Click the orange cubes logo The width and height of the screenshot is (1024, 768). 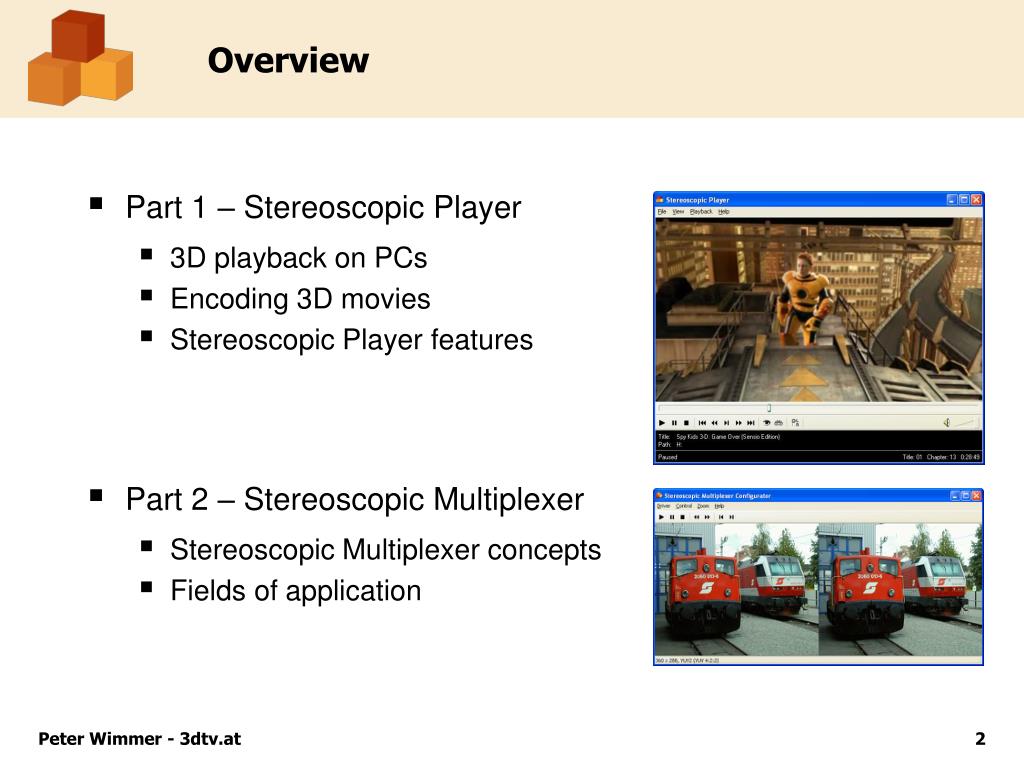(80, 57)
